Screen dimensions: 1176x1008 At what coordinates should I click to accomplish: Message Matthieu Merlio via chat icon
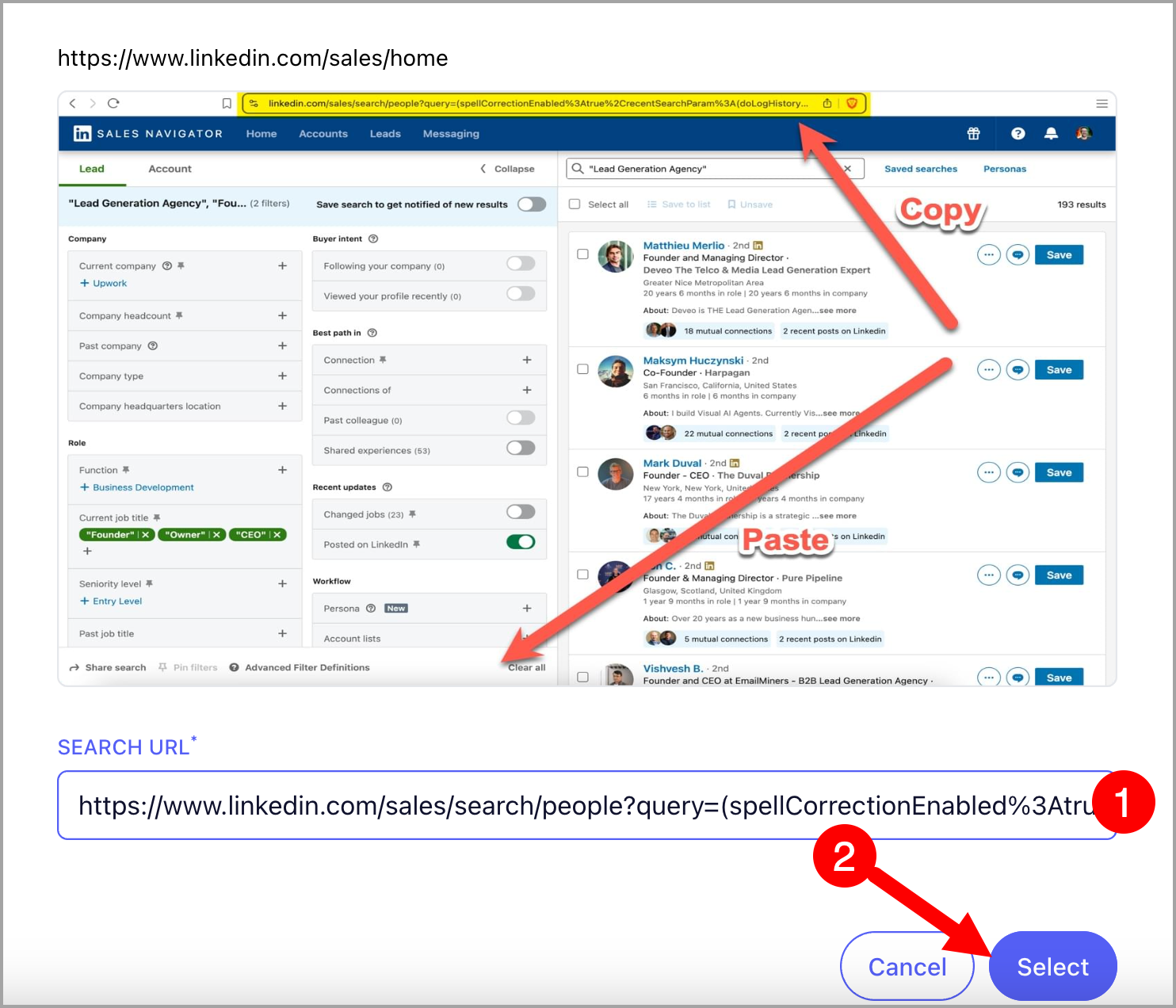click(x=1018, y=255)
